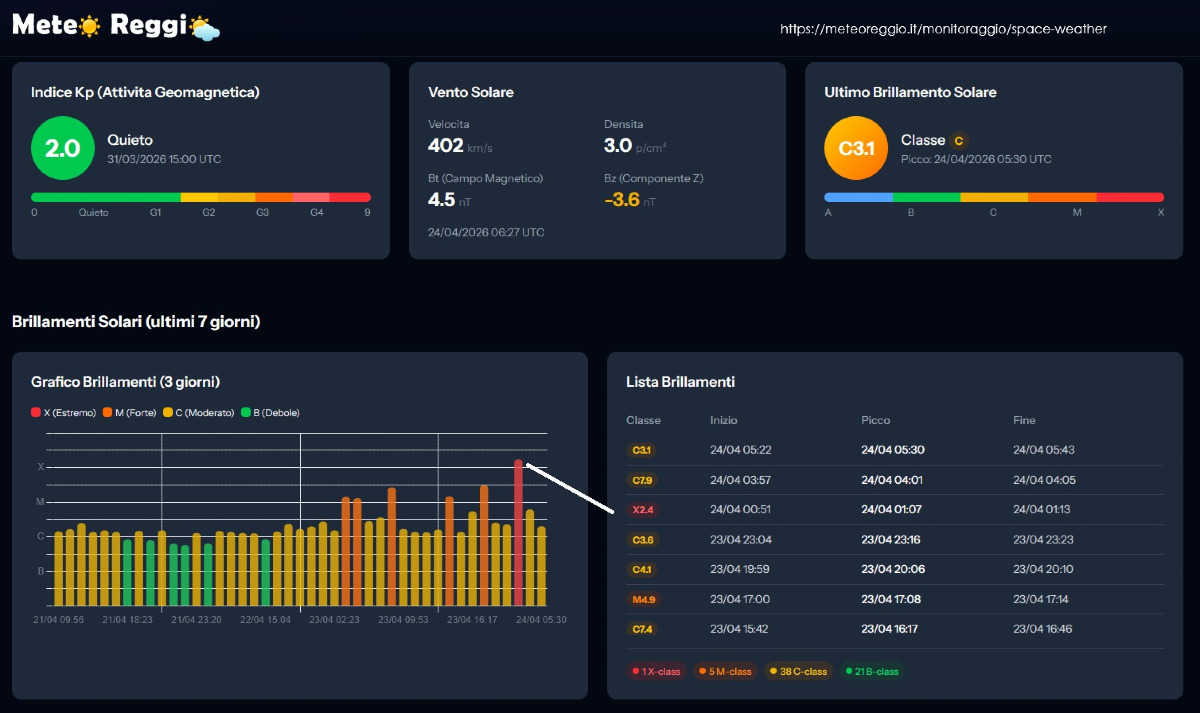Image resolution: width=1200 pixels, height=713 pixels.
Task: Select the M4.9 class badge in list
Action: tap(641, 599)
